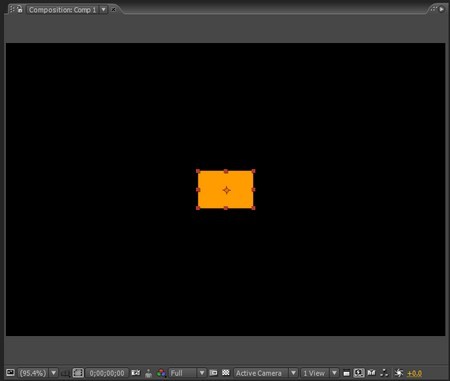Click the current time 0;00;00;00
The width and height of the screenshot is (450, 381).
pyautogui.click(x=107, y=373)
